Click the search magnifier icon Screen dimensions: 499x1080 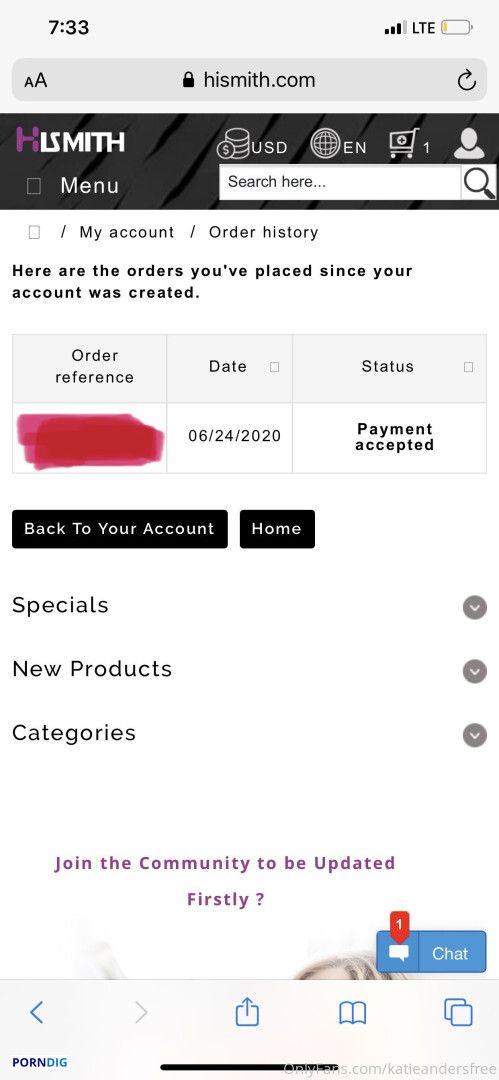pos(478,183)
